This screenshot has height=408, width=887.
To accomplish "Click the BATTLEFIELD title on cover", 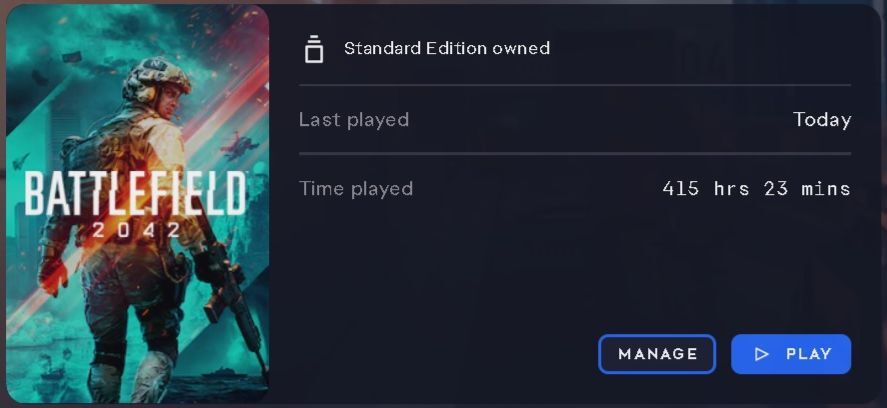I will point(136,194).
